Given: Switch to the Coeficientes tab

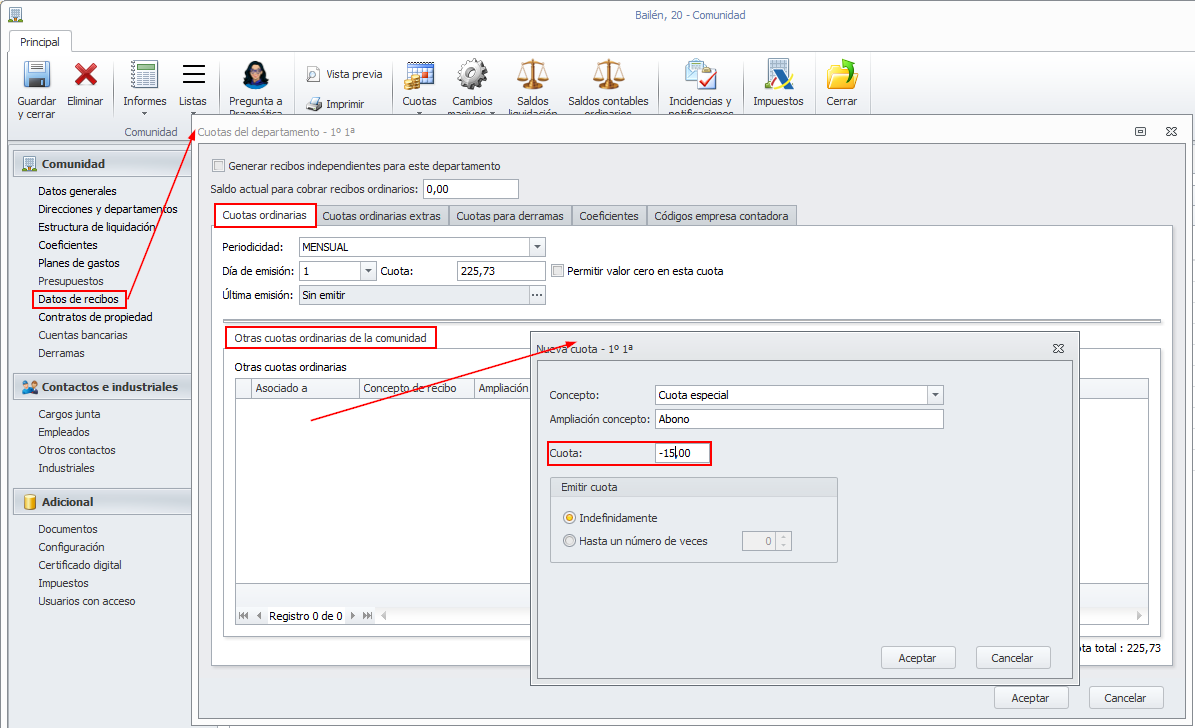Looking at the screenshot, I should 609,216.
